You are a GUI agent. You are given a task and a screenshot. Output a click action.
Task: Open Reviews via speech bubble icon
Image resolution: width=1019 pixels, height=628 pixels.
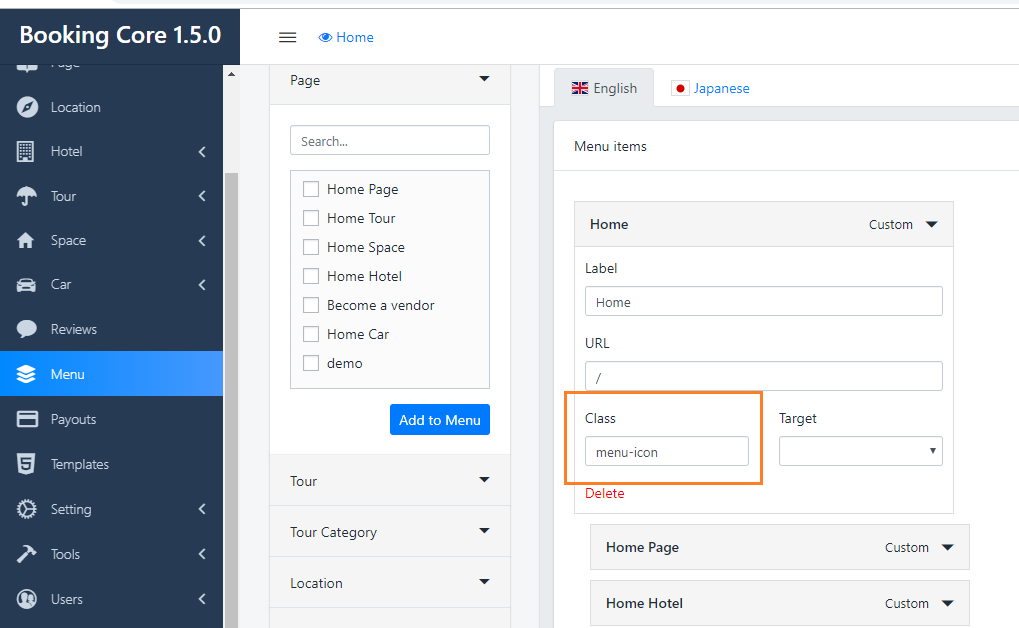(x=27, y=329)
